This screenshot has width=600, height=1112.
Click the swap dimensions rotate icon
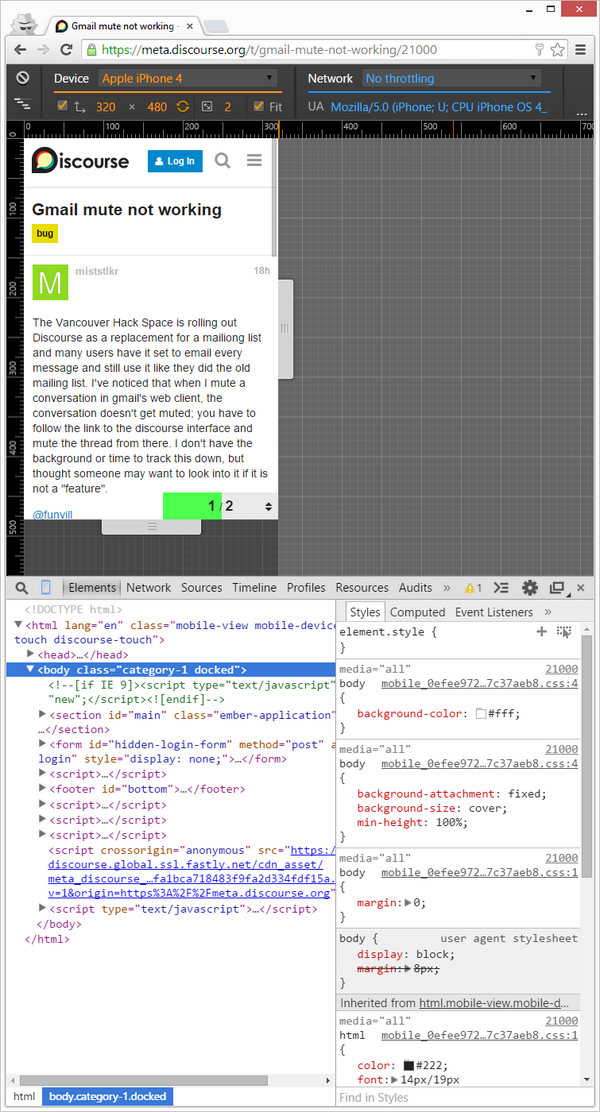tap(183, 106)
